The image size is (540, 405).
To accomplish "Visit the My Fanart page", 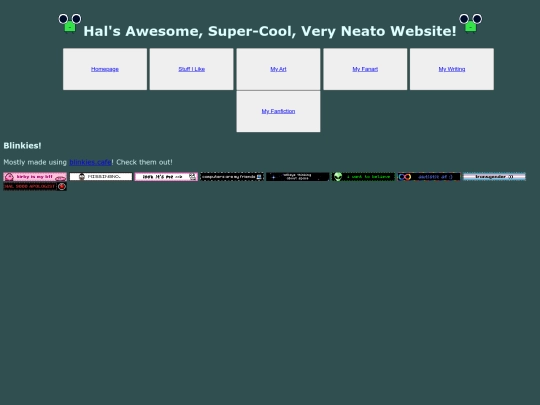I will 365,69.
